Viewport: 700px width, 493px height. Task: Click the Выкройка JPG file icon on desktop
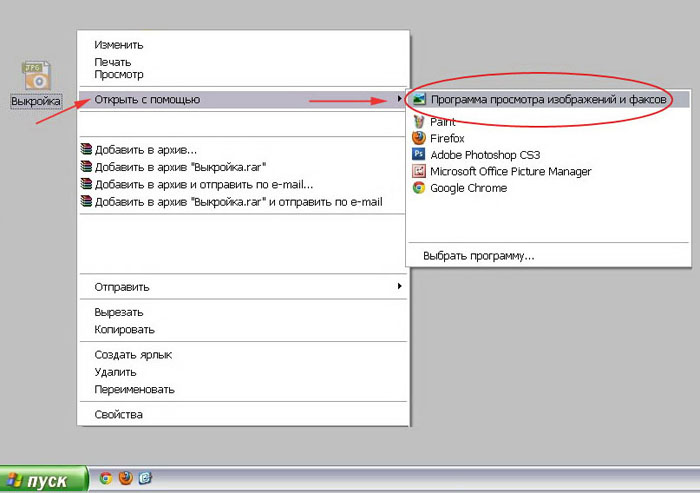[x=37, y=76]
